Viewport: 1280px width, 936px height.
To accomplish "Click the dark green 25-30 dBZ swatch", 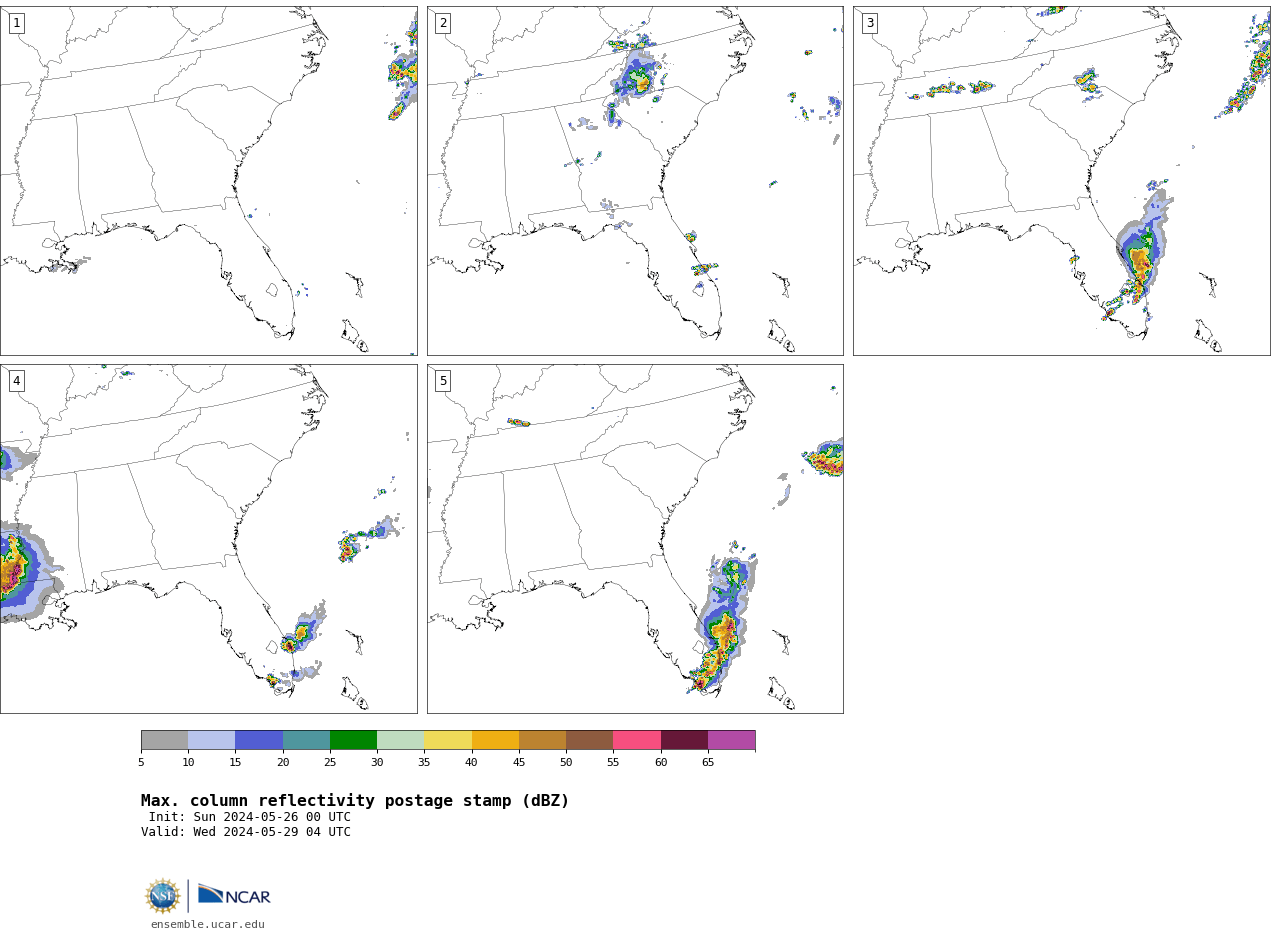I will [x=353, y=740].
